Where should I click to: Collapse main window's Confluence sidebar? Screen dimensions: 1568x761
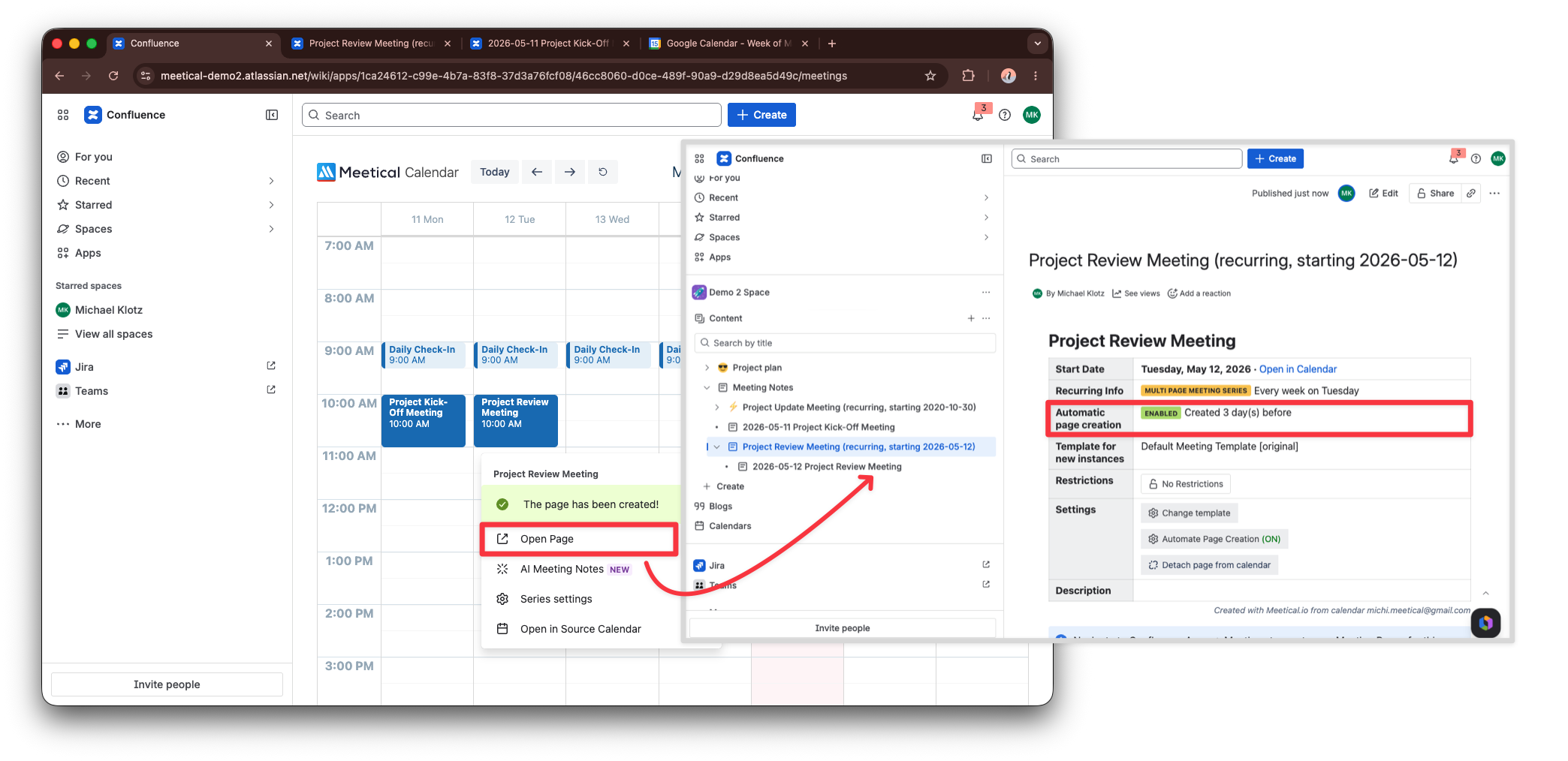272,115
